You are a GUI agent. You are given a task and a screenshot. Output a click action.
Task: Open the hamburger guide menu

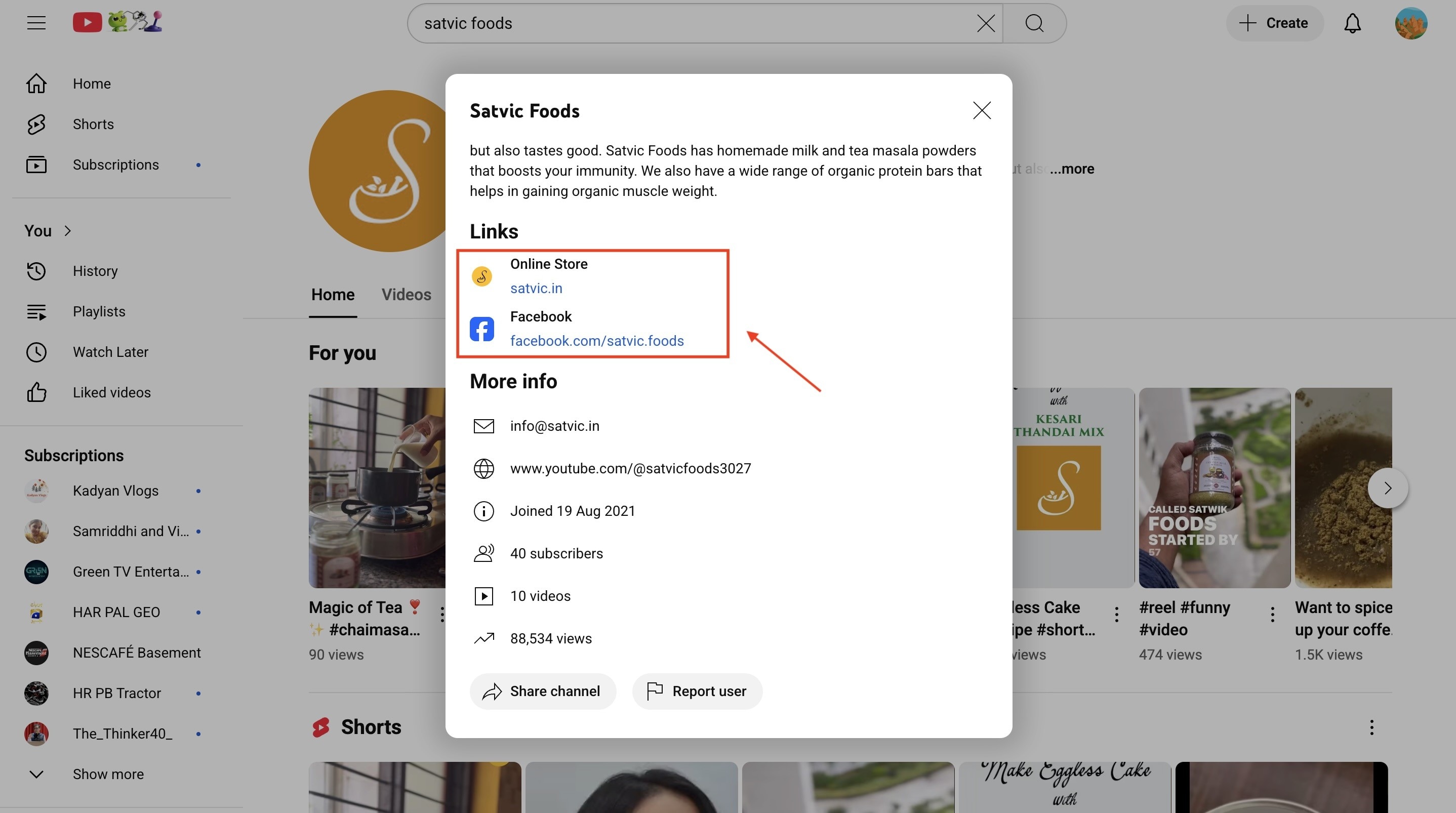(x=36, y=23)
